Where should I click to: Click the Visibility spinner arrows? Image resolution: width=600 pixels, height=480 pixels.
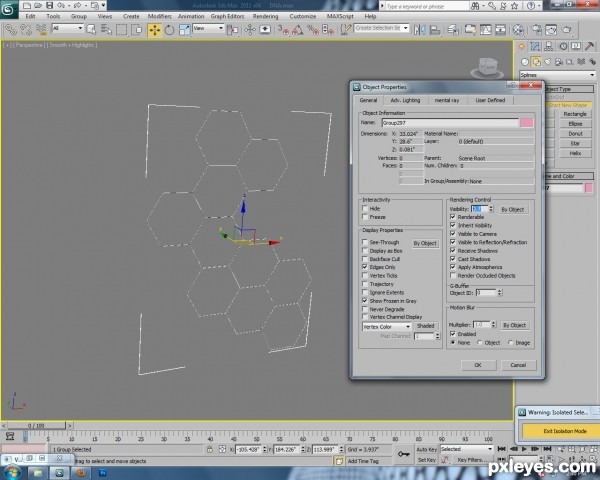coord(491,209)
